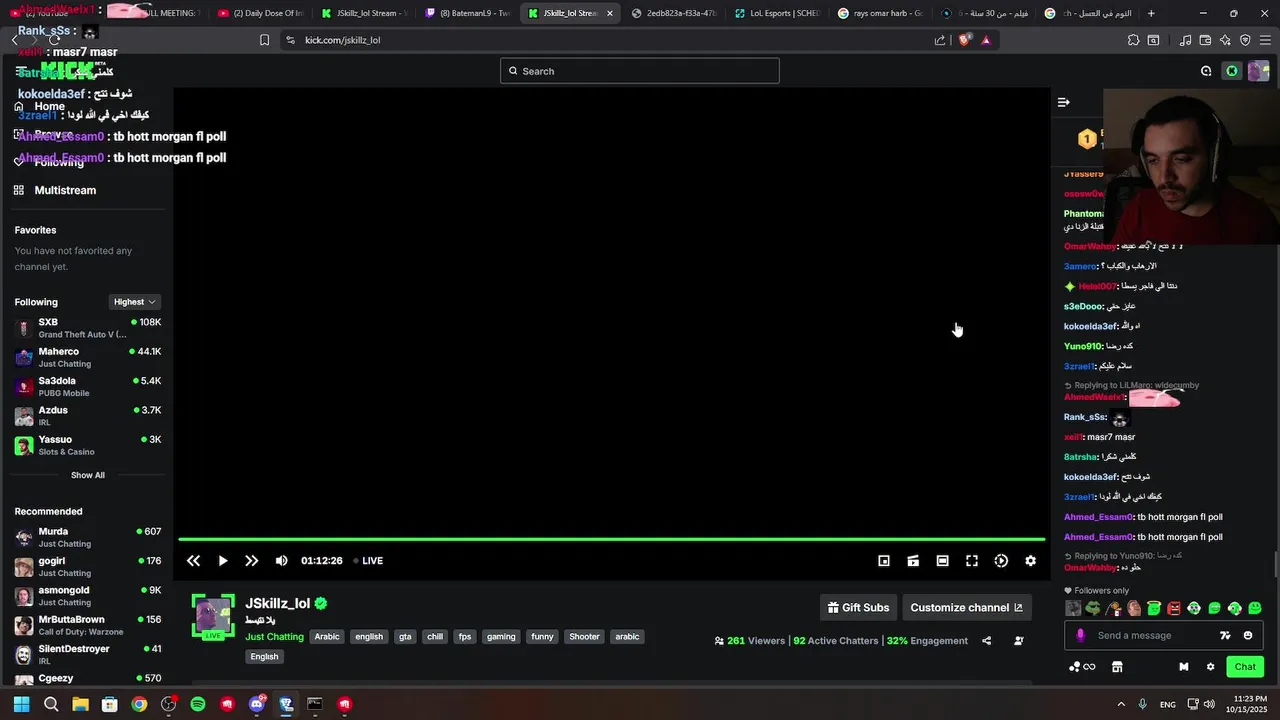Open chat settings gear icon
1280x720 pixels.
(x=1210, y=667)
